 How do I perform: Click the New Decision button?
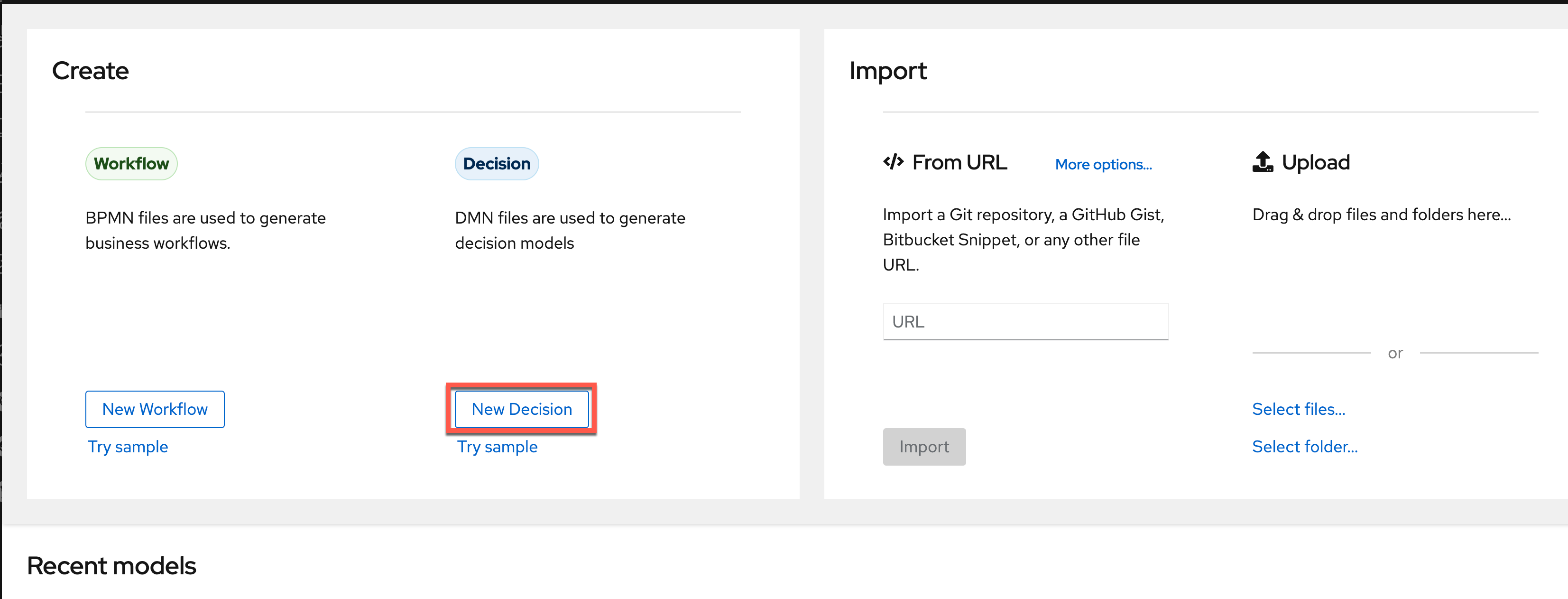coord(522,409)
